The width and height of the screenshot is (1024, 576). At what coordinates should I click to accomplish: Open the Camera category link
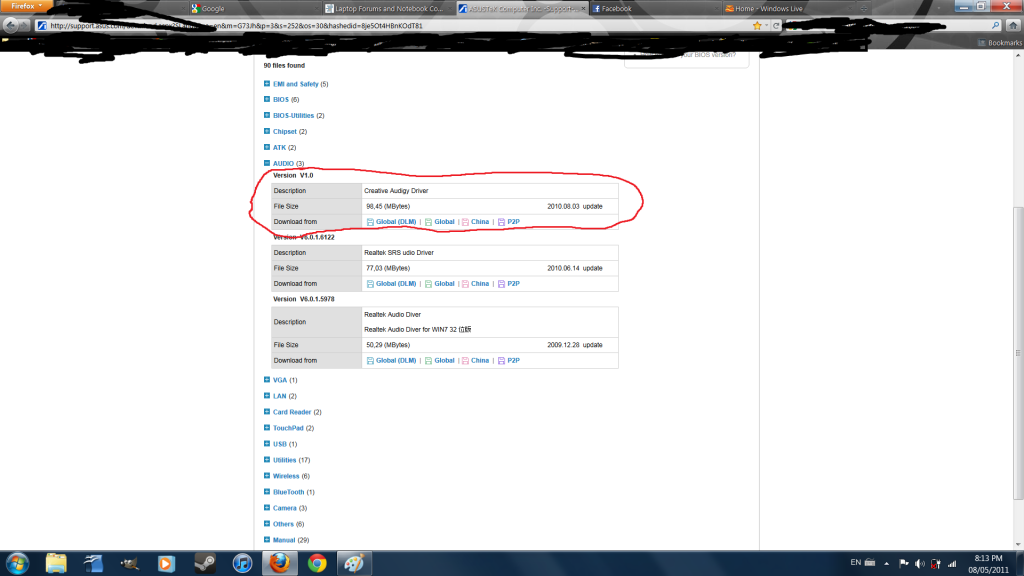tap(285, 508)
